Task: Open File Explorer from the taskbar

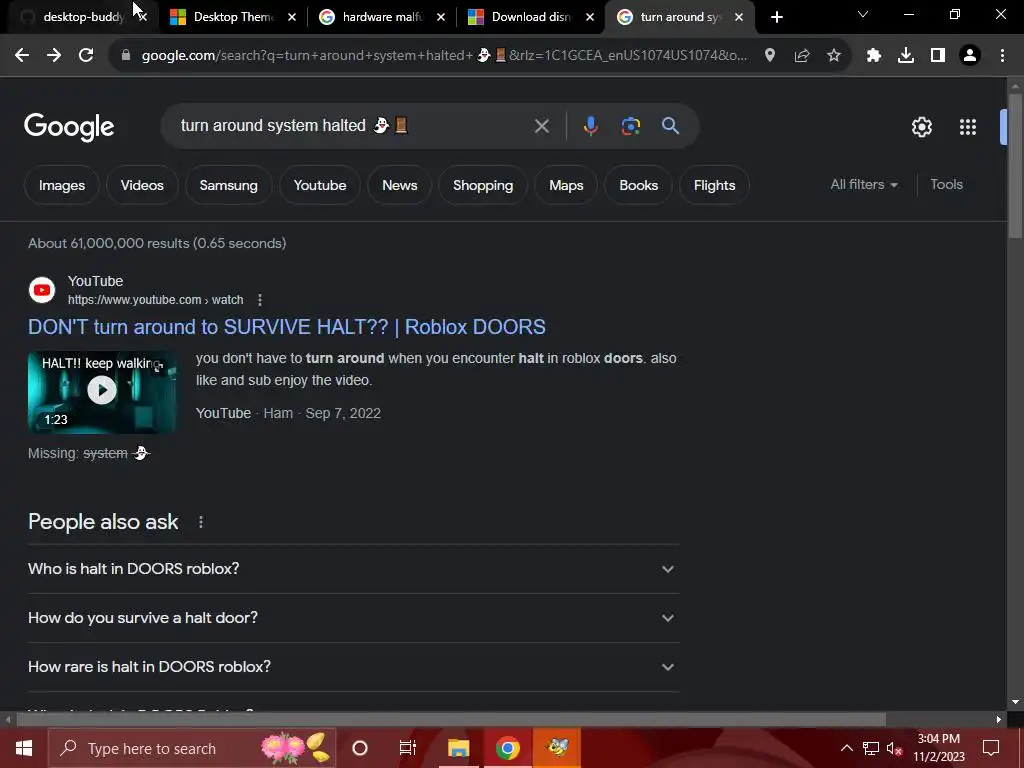Action: (x=458, y=748)
